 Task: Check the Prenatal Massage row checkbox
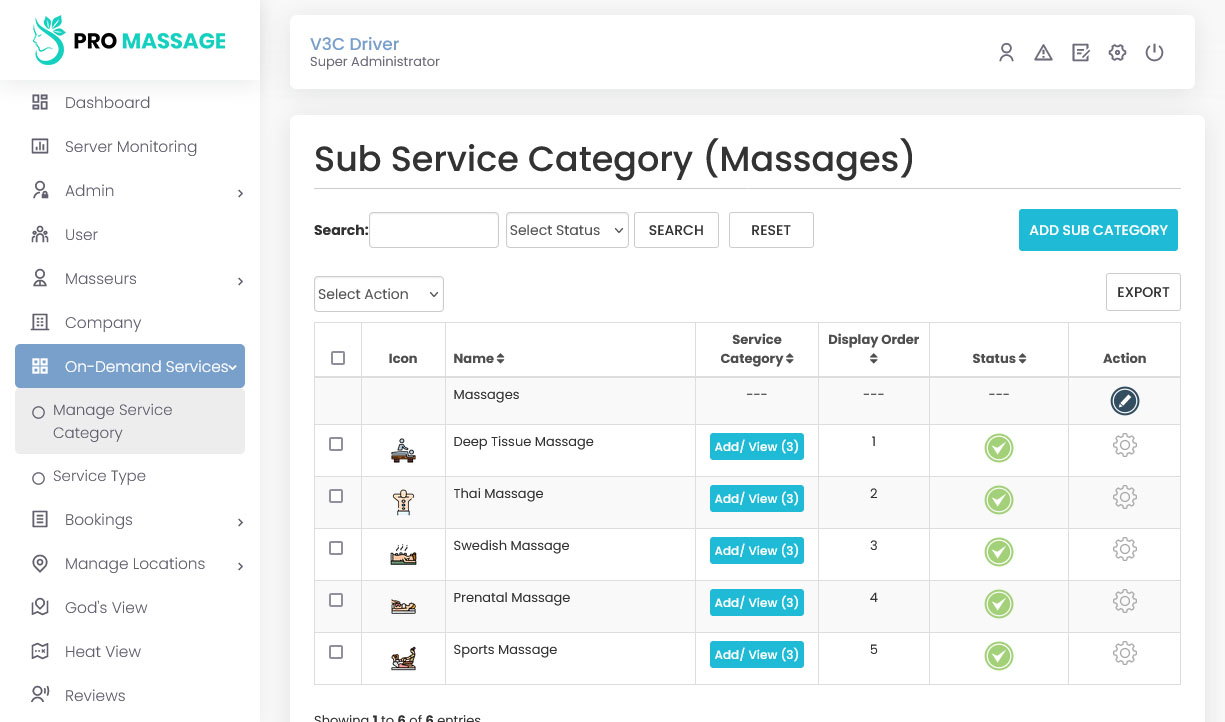point(336,600)
